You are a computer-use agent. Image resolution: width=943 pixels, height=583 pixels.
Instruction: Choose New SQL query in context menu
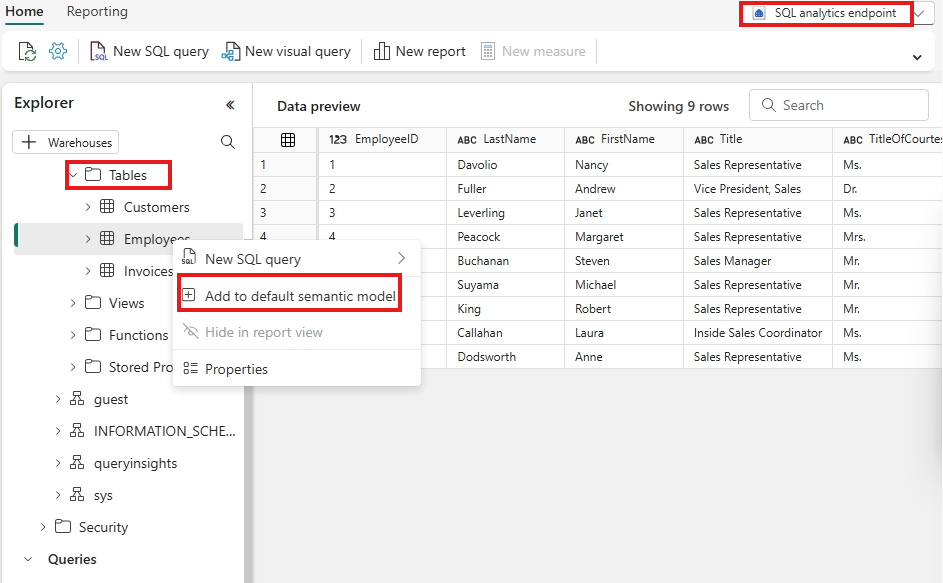[296, 259]
